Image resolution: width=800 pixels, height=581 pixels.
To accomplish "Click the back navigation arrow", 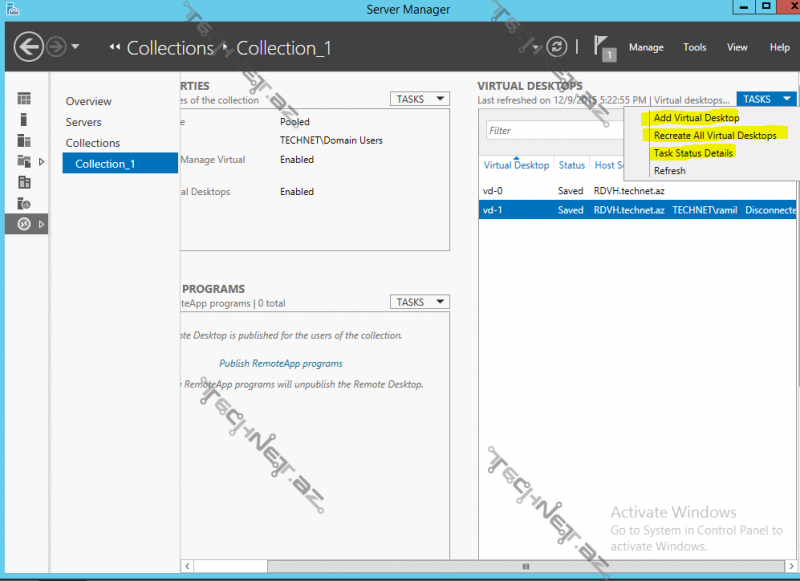I will (29, 47).
